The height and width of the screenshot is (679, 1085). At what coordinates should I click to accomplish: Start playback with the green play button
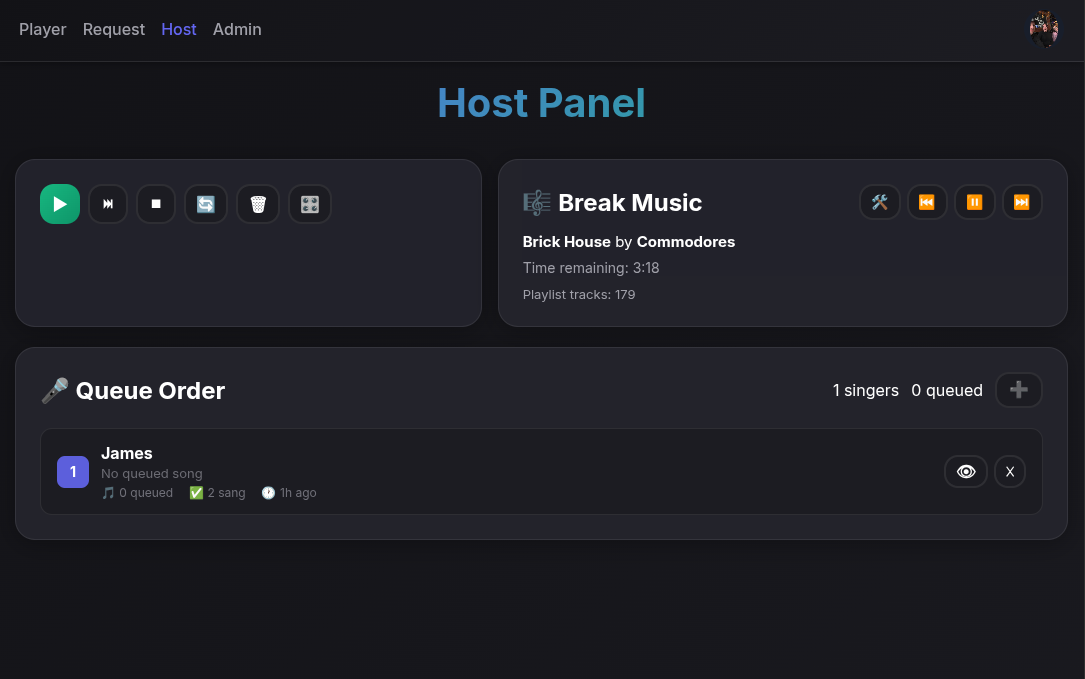click(x=60, y=204)
